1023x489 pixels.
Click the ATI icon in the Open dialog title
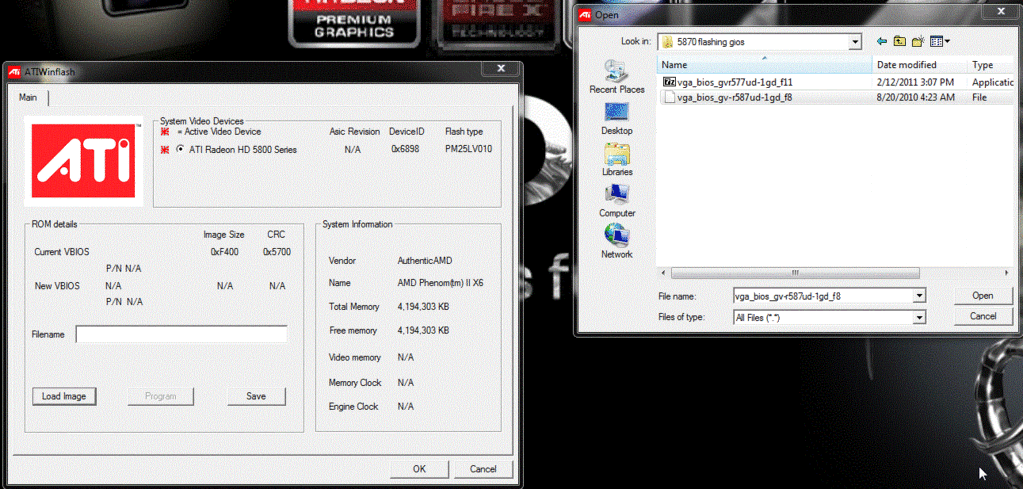coord(585,14)
